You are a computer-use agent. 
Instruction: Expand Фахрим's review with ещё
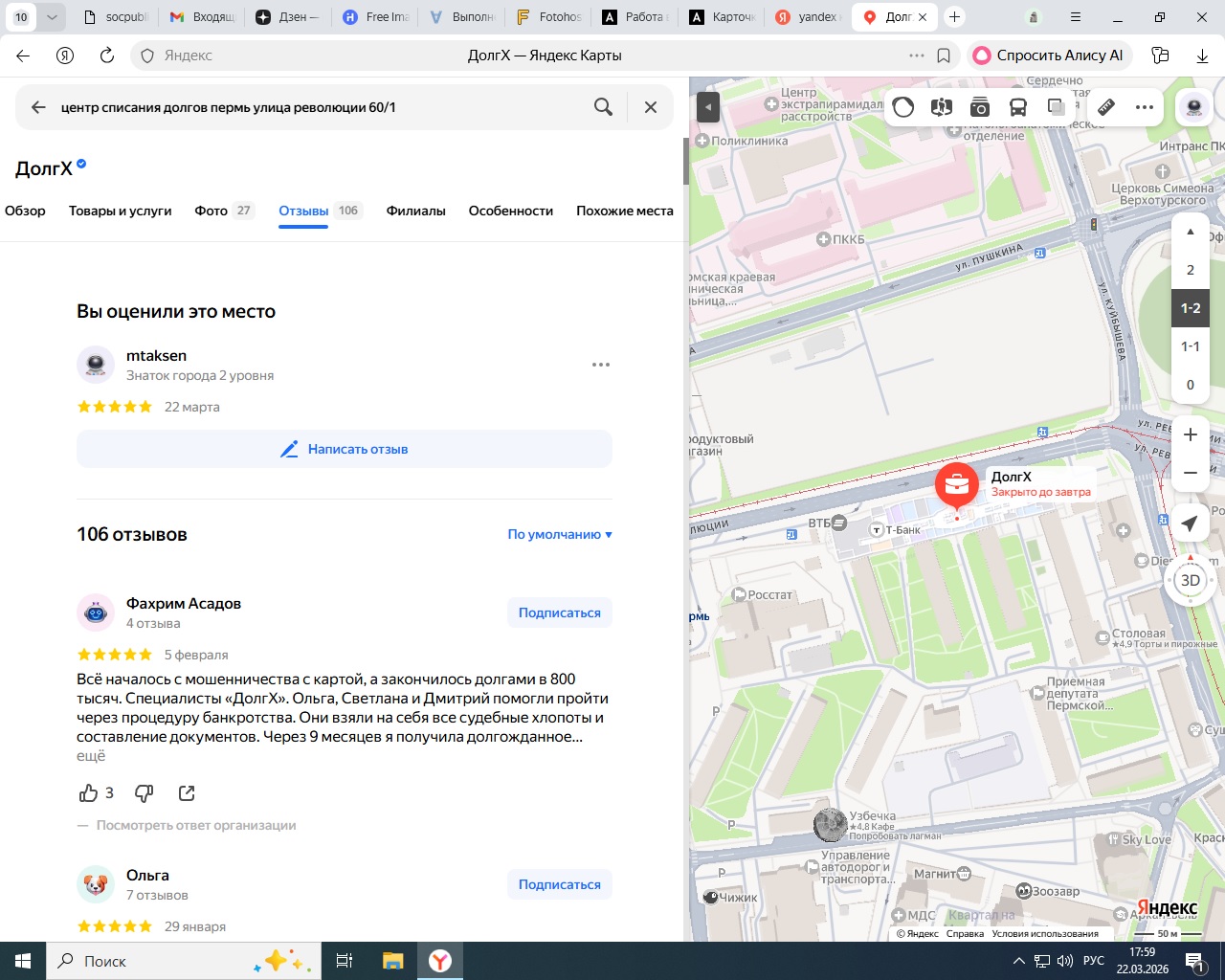pos(91,756)
